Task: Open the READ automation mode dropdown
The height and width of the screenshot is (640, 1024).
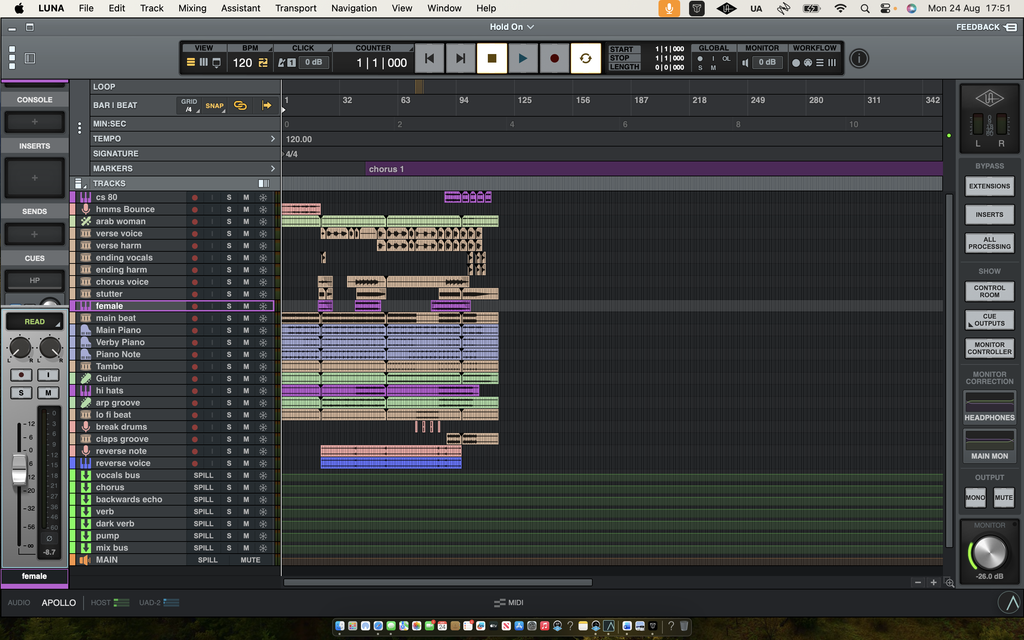Action: (34, 321)
